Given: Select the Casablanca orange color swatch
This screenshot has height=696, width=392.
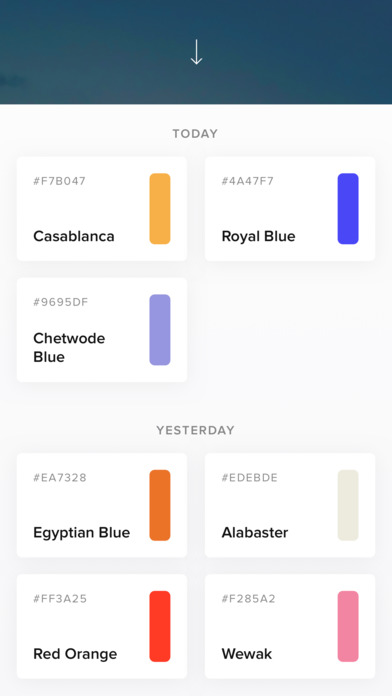Looking at the screenshot, I should pyautogui.click(x=160, y=209).
